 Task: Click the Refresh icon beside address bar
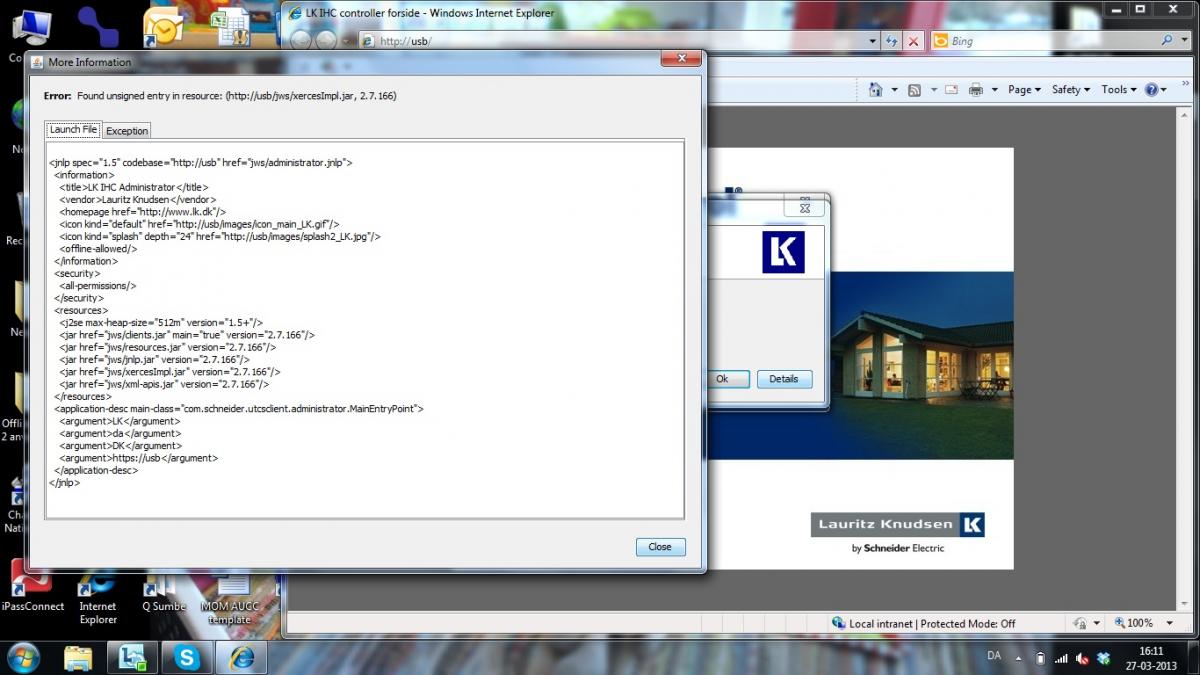click(890, 41)
